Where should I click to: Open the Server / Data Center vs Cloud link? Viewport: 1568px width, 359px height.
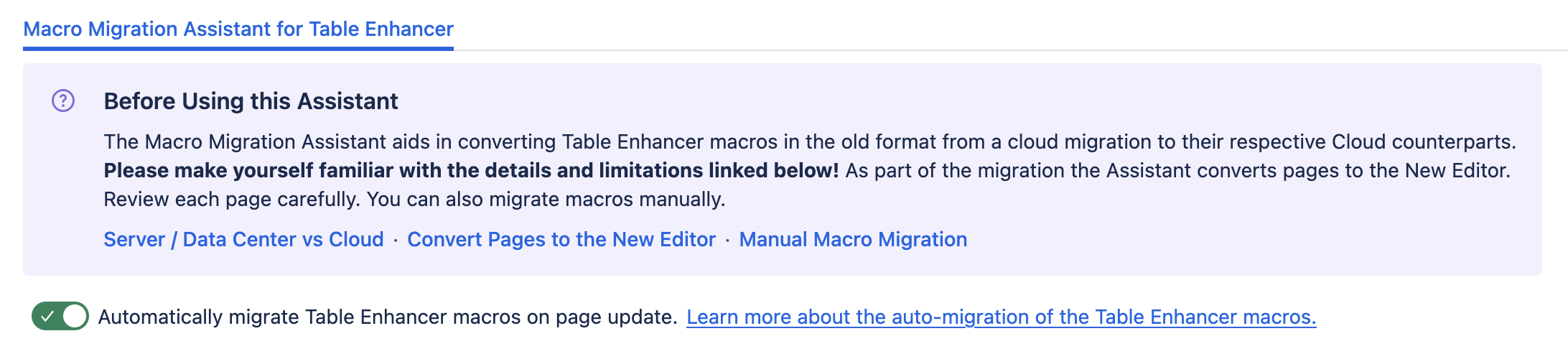pyautogui.click(x=243, y=239)
